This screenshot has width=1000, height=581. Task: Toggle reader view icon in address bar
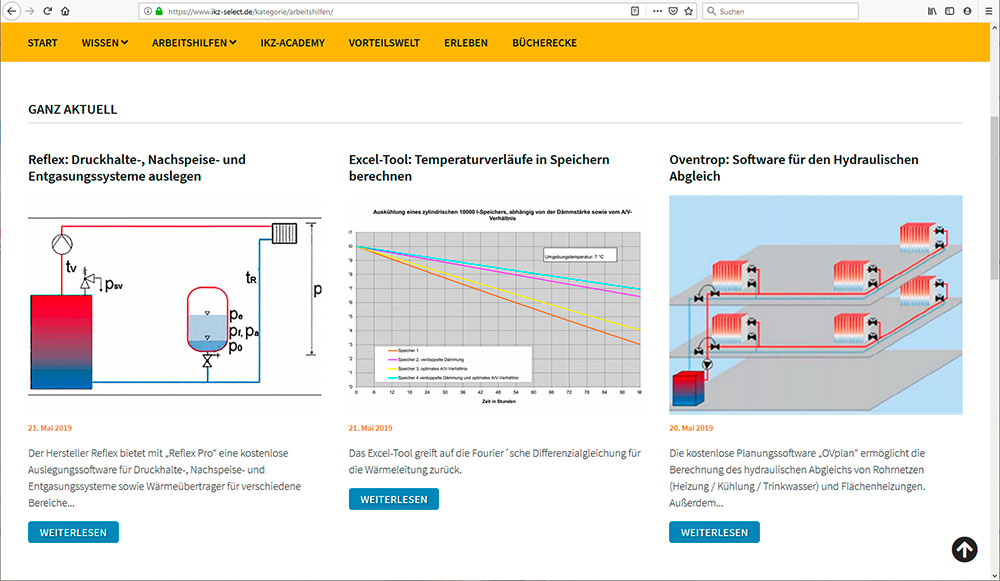635,11
